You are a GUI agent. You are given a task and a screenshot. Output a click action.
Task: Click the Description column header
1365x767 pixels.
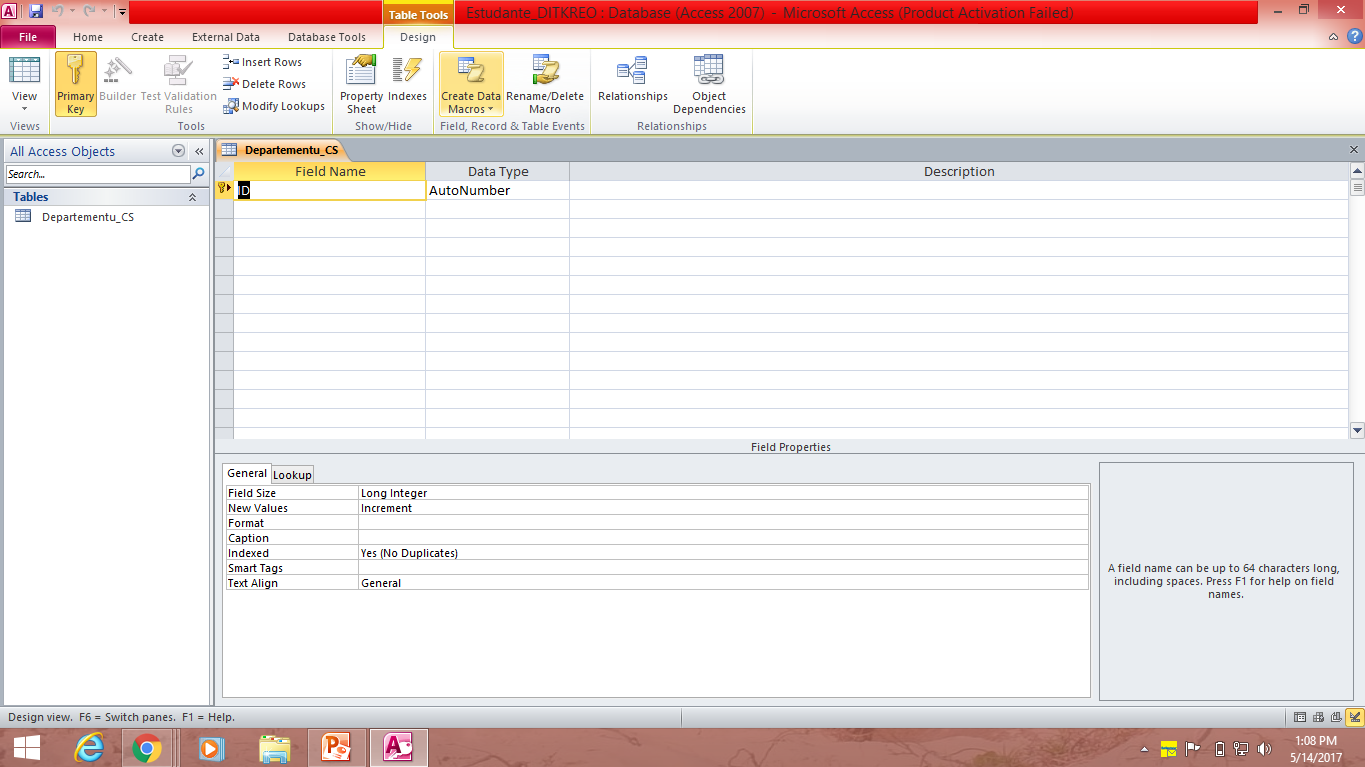tap(959, 171)
